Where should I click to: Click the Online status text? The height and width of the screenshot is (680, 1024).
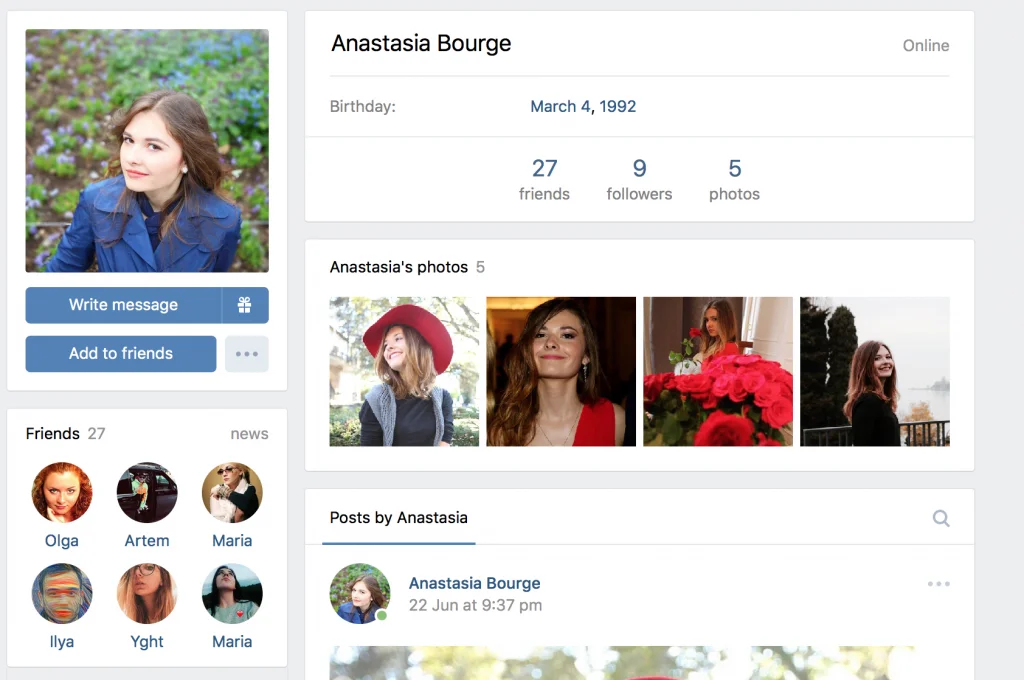coord(926,46)
